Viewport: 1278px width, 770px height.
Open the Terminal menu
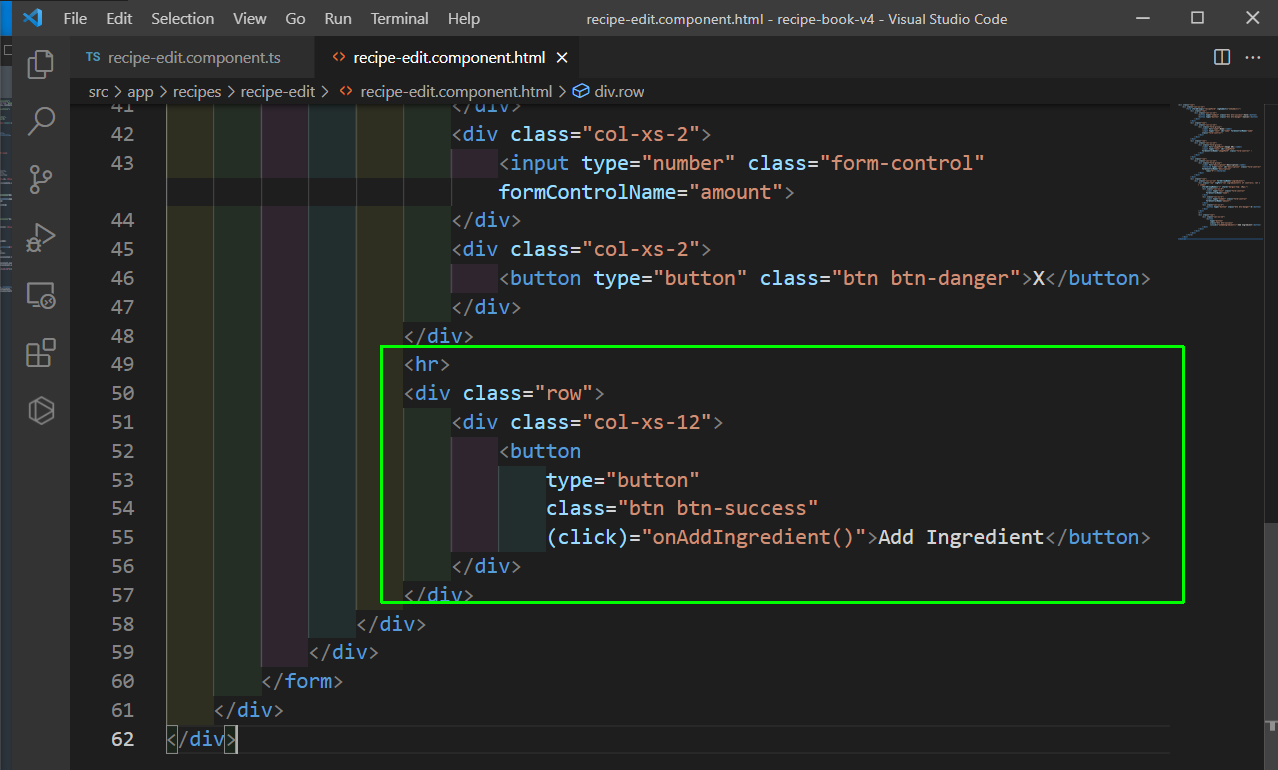[x=401, y=18]
